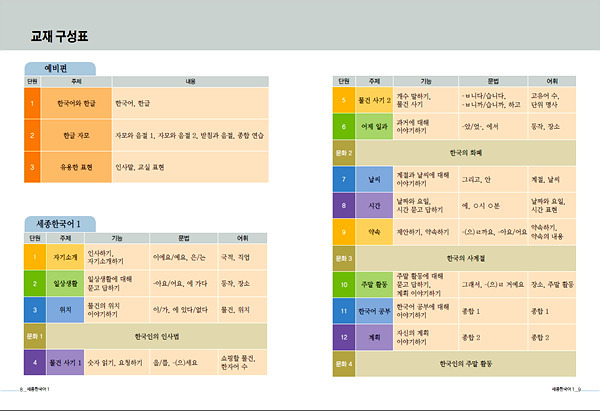The width and height of the screenshot is (600, 411).
Task: Select the "약속" topic cell in unit 9
Action: 374,232
